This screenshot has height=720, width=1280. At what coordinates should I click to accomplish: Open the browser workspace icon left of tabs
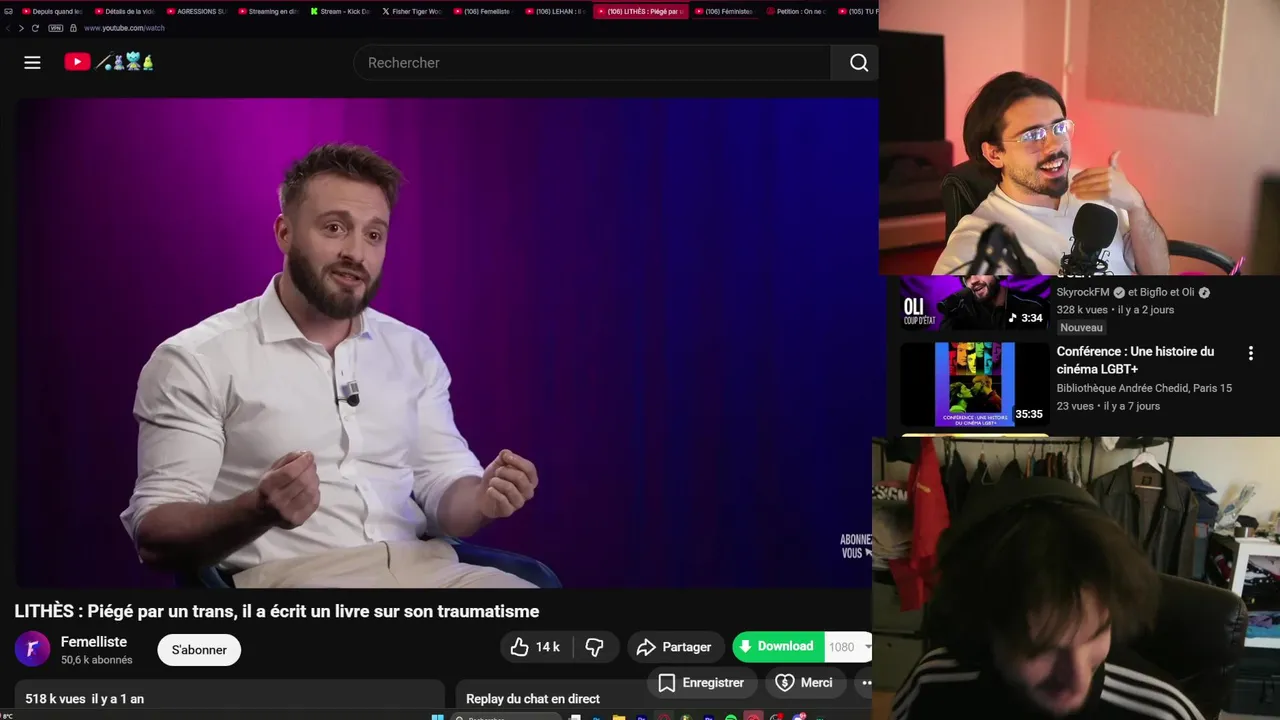click(x=8, y=11)
